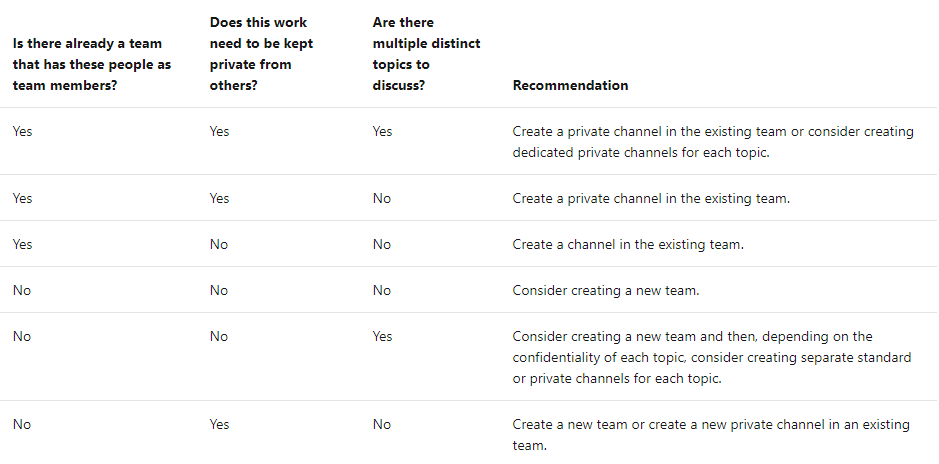Click the Recommendation column header
Screen dimensions: 939x464
pyautogui.click(x=570, y=85)
